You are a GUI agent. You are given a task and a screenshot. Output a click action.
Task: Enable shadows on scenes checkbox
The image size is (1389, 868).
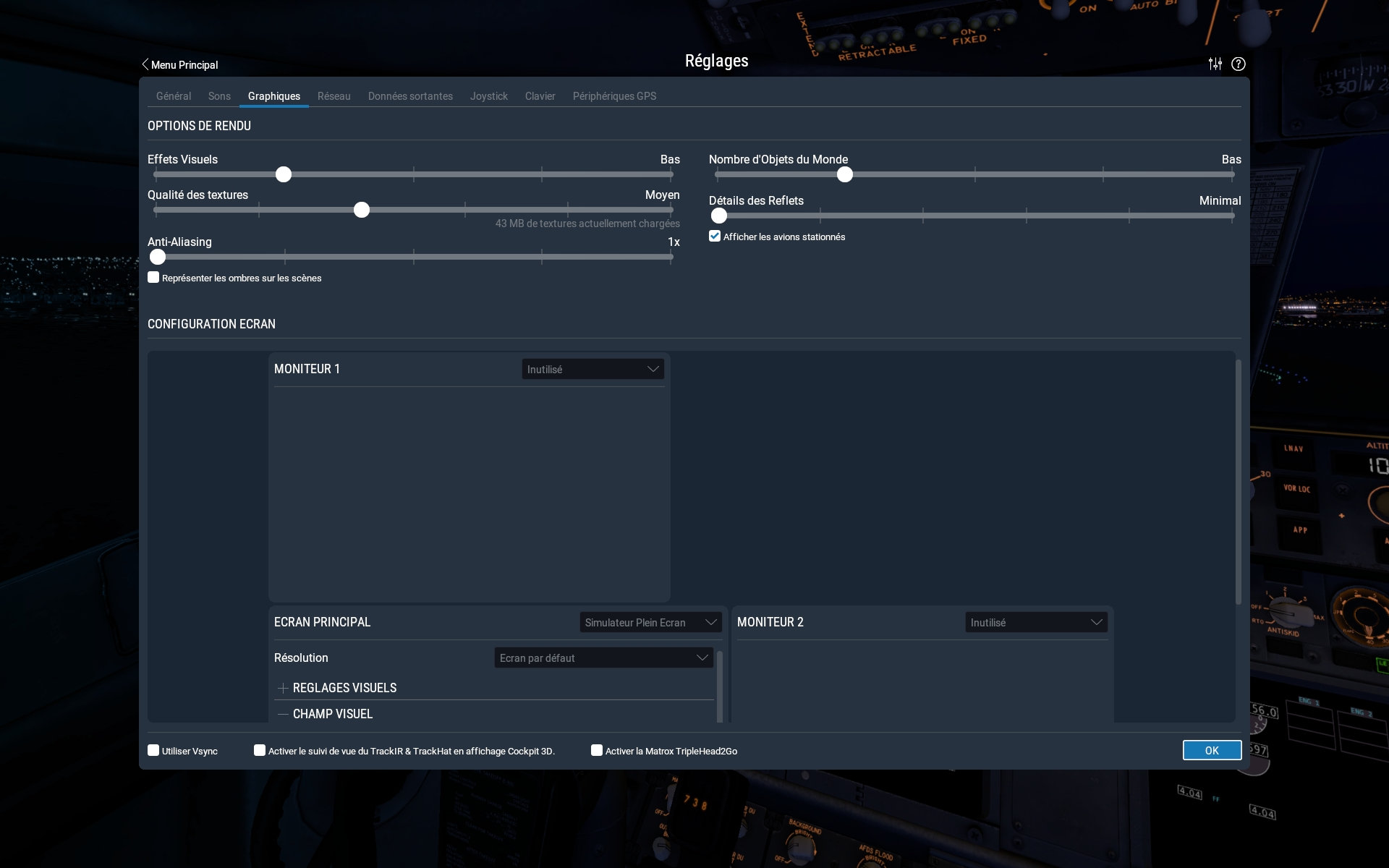[x=153, y=278]
